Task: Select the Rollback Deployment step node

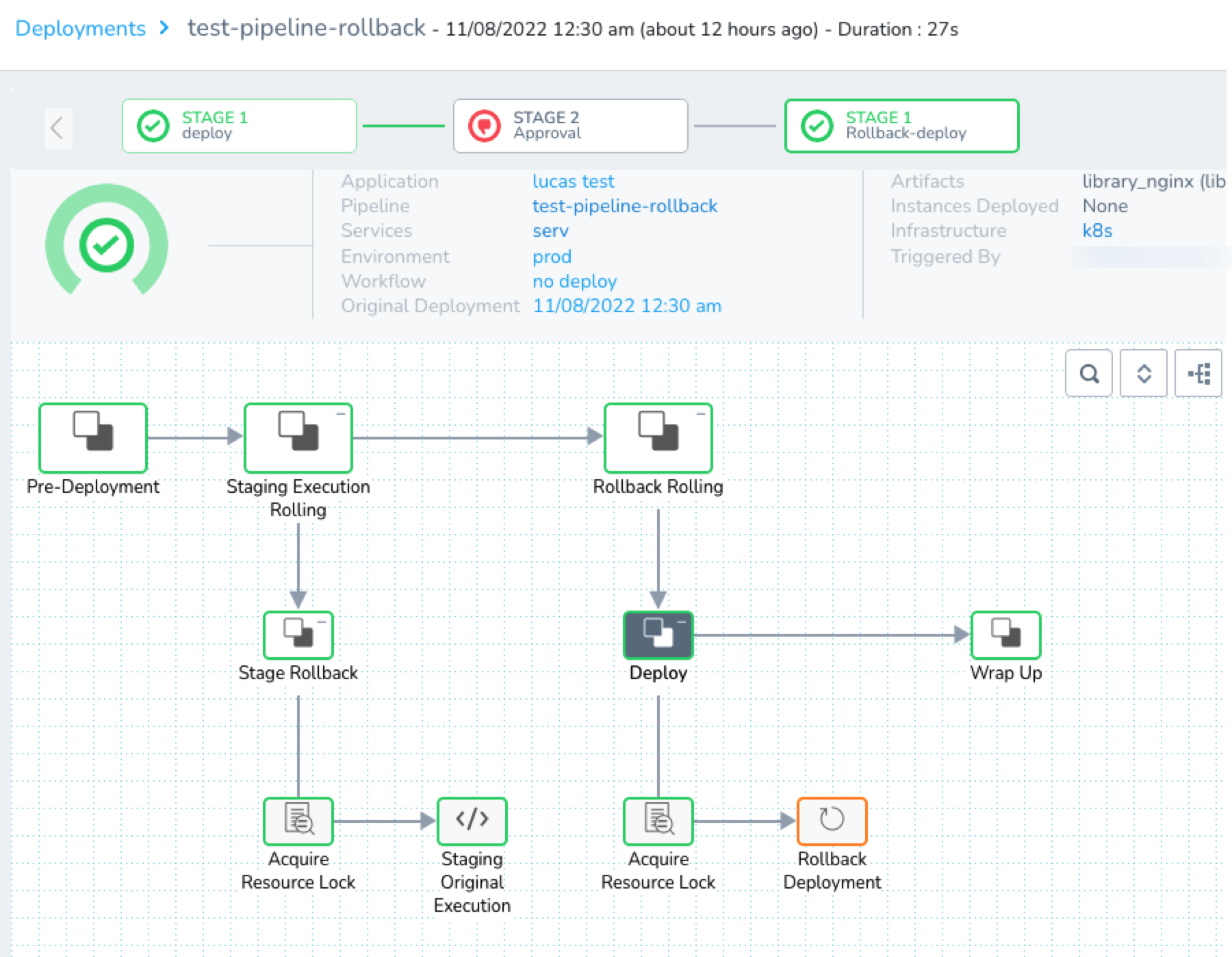Action: (832, 821)
